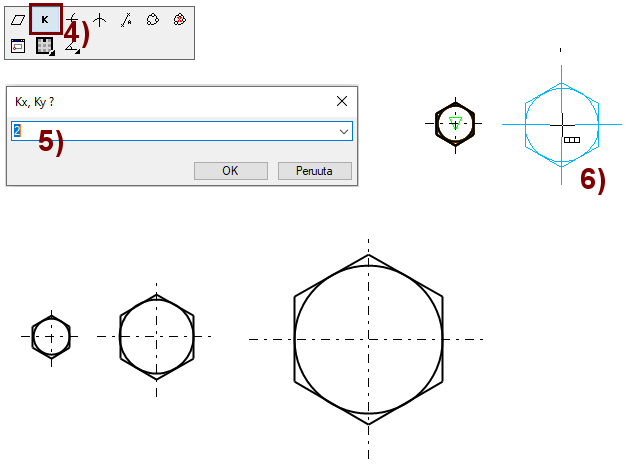
Task: Select the largest hexagon drawing
Action: click(x=368, y=340)
